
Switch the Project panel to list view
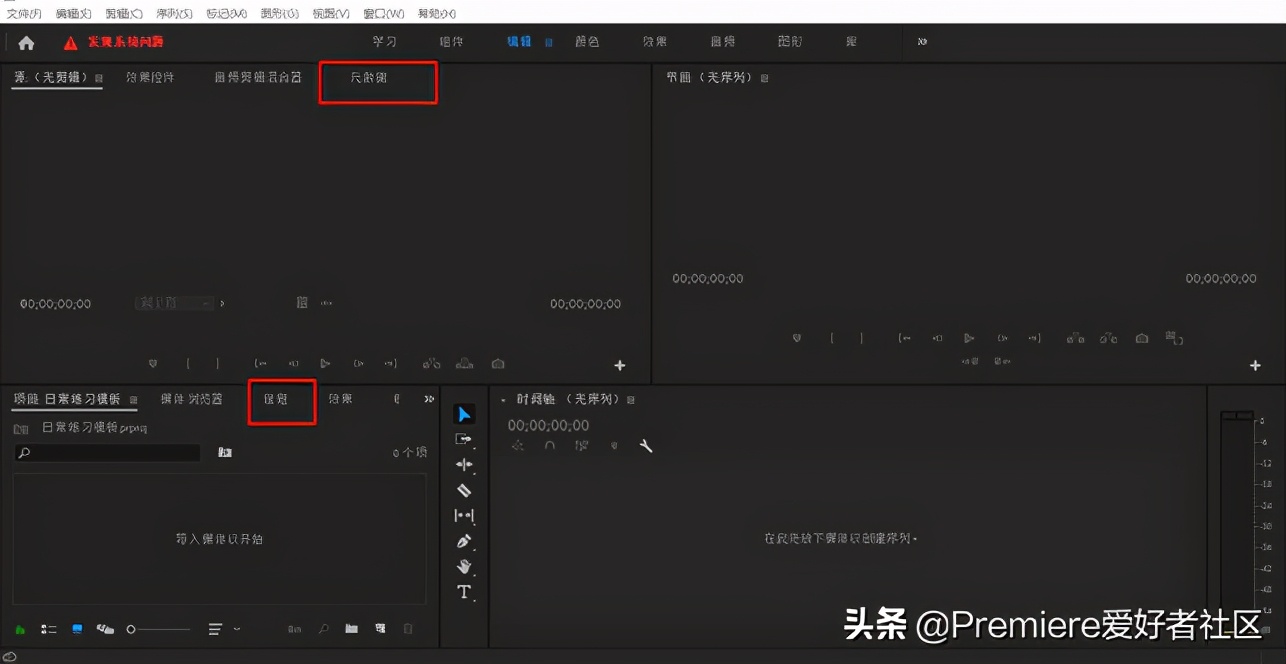point(48,629)
